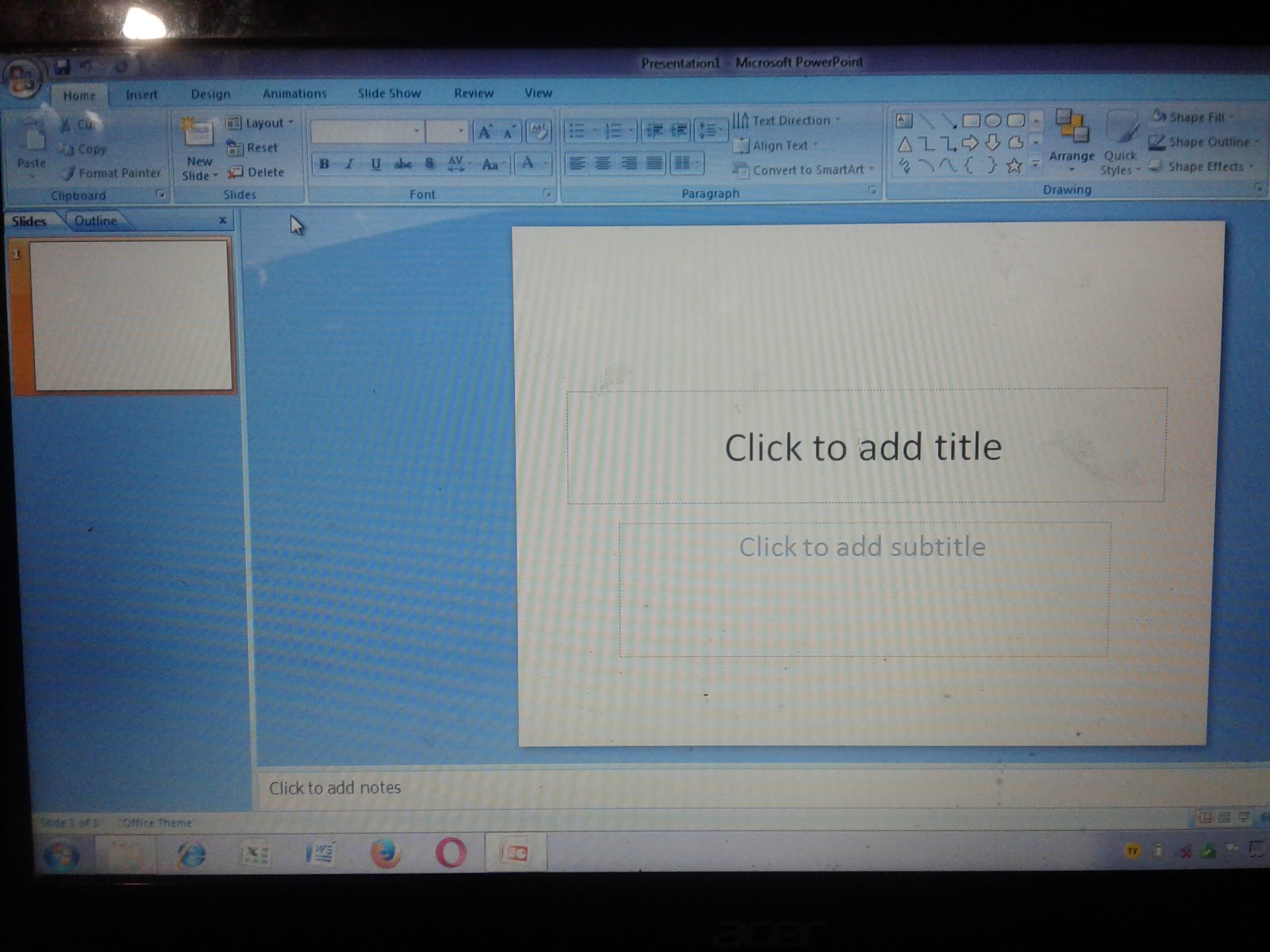Open the font size combo box
Image resolution: width=1270 pixels, height=952 pixels.
click(x=446, y=131)
